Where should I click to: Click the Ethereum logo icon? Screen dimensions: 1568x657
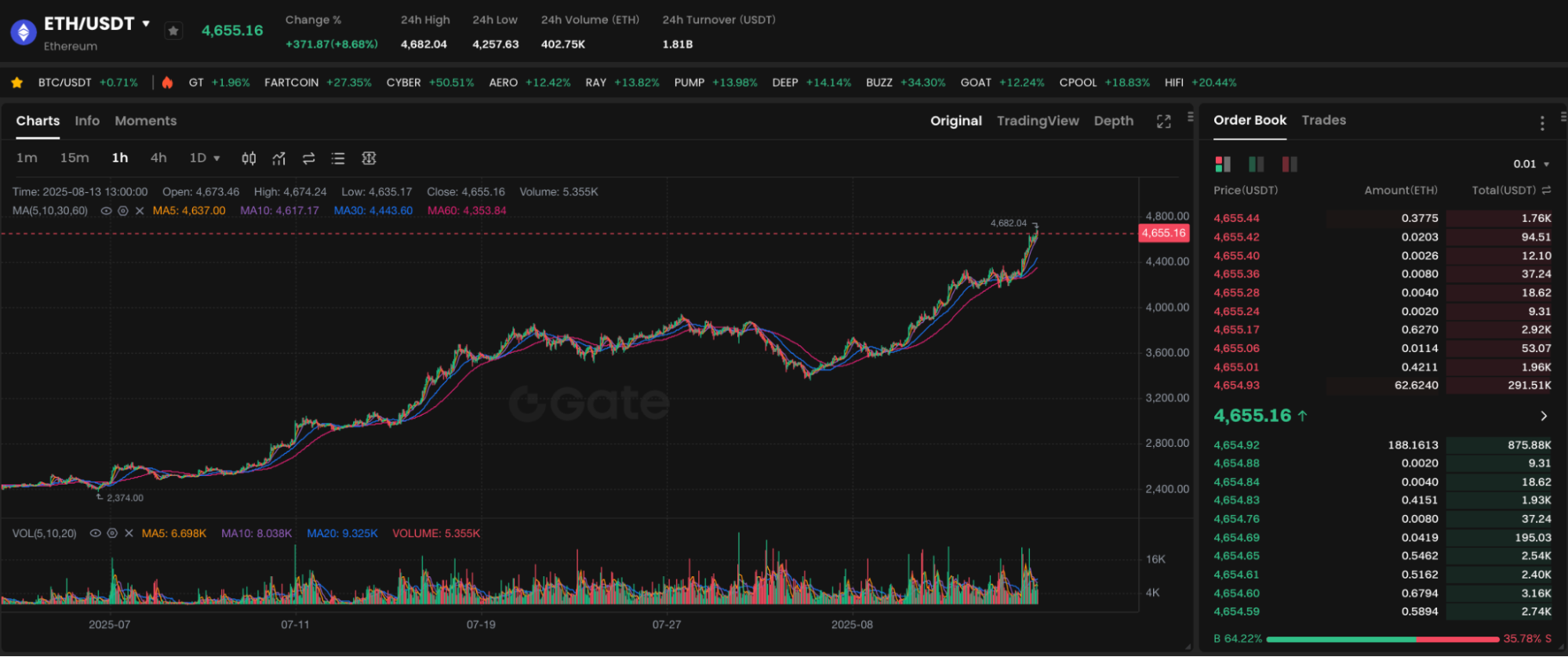coord(24,32)
